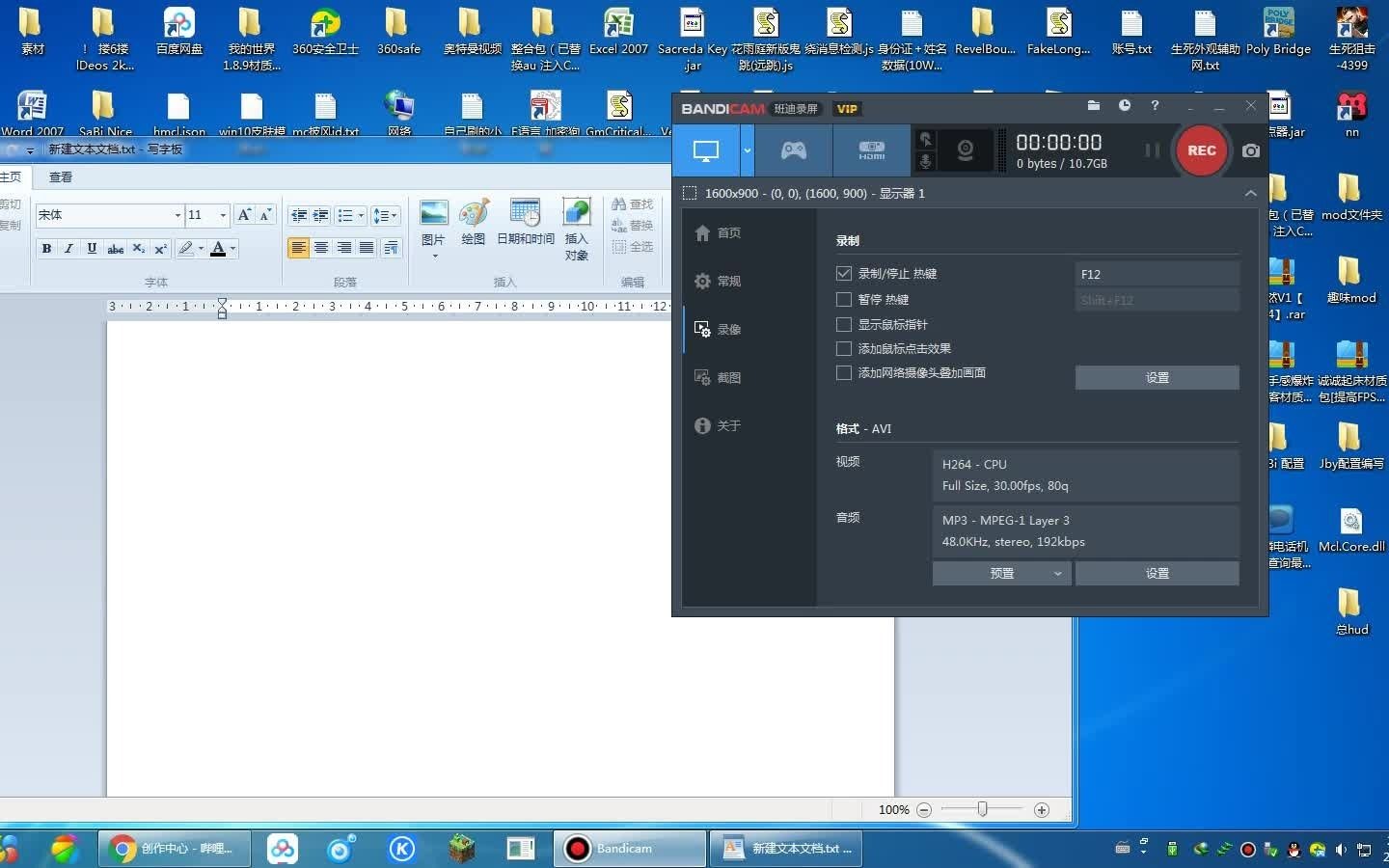Enable the 暂停 热键 checkbox
This screenshot has height=868, width=1389.
tap(844, 299)
